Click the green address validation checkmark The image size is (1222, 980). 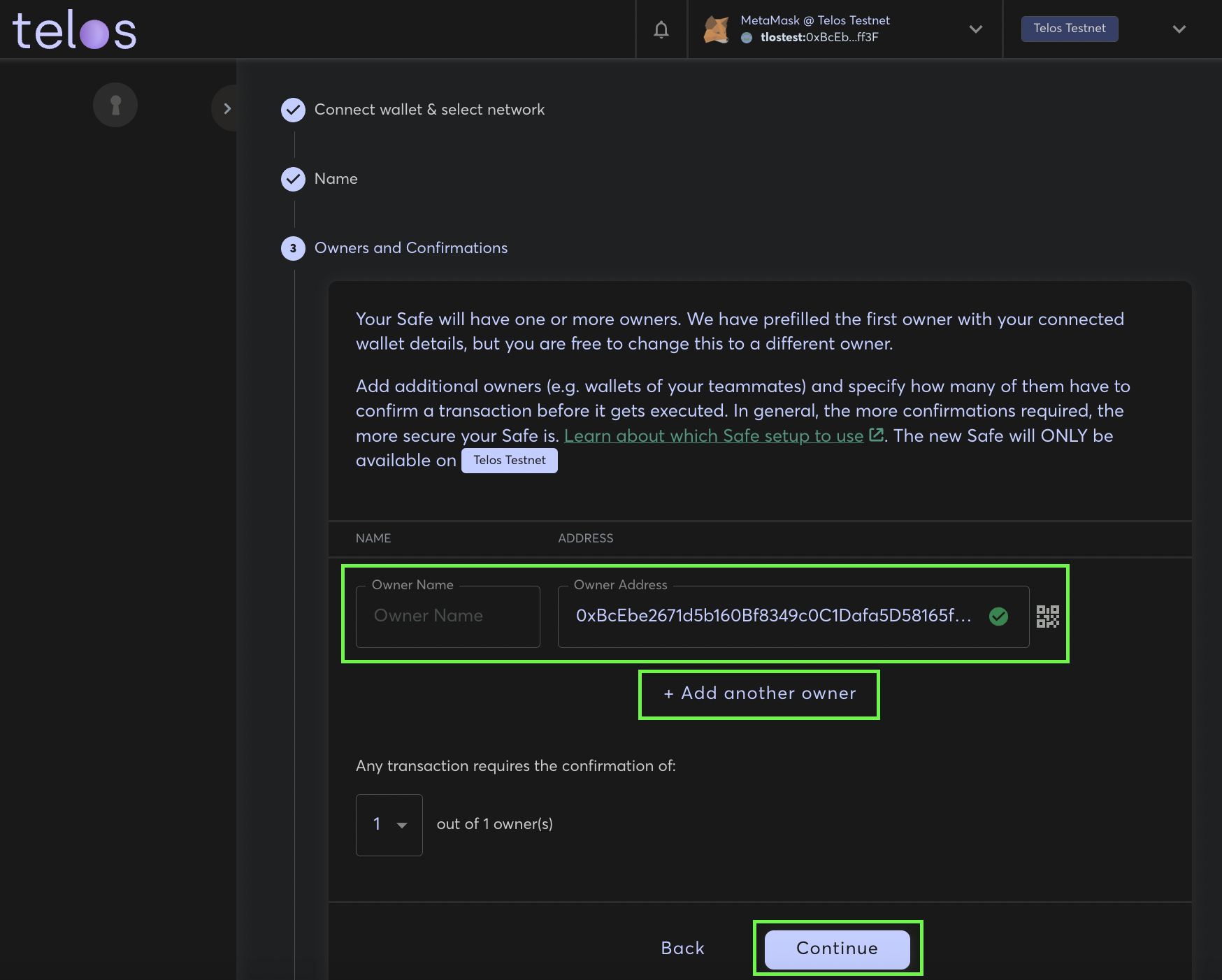998,617
